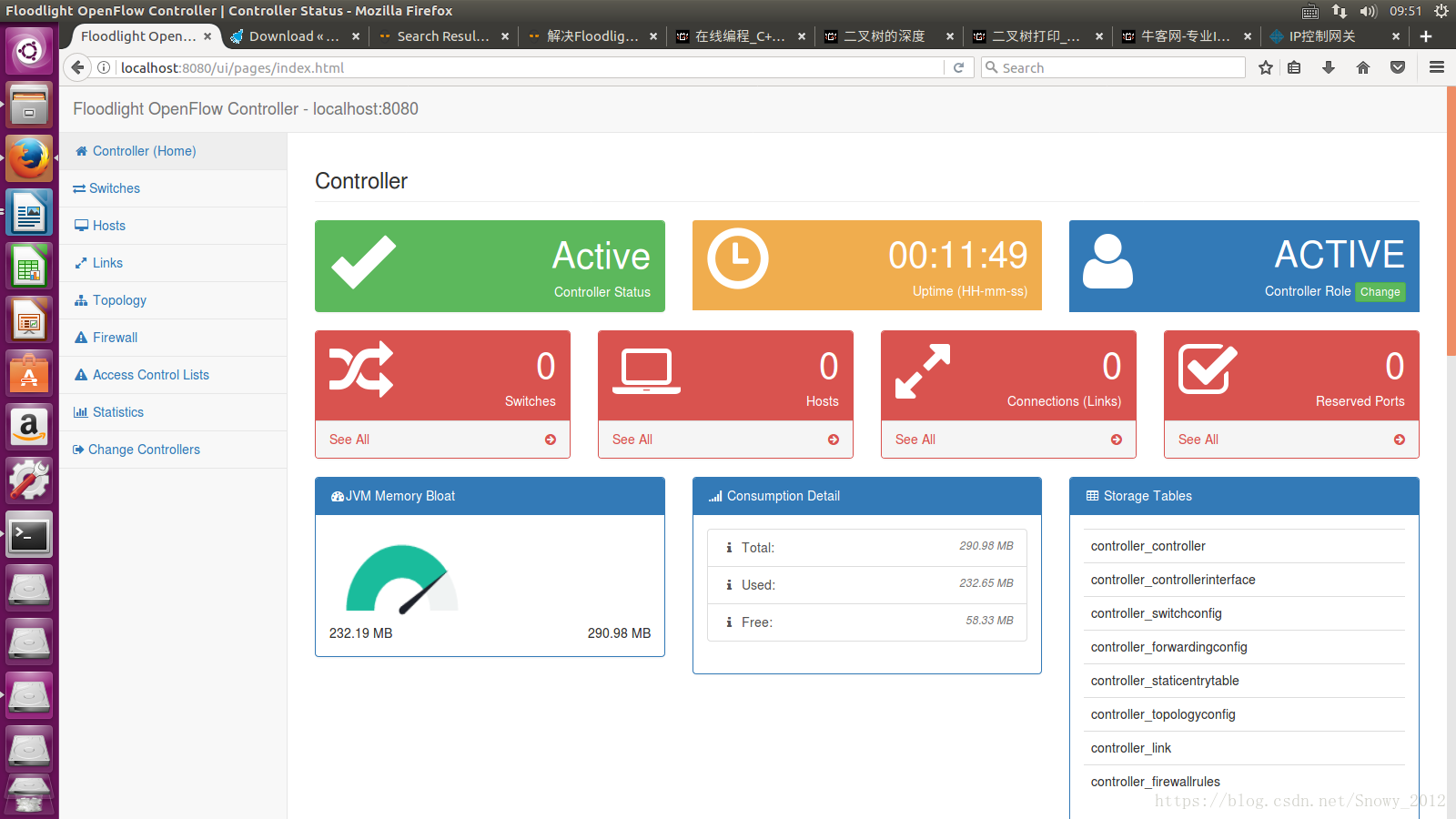The image size is (1456, 819).
Task: Open Firewall page in sidebar
Action: pos(173,338)
